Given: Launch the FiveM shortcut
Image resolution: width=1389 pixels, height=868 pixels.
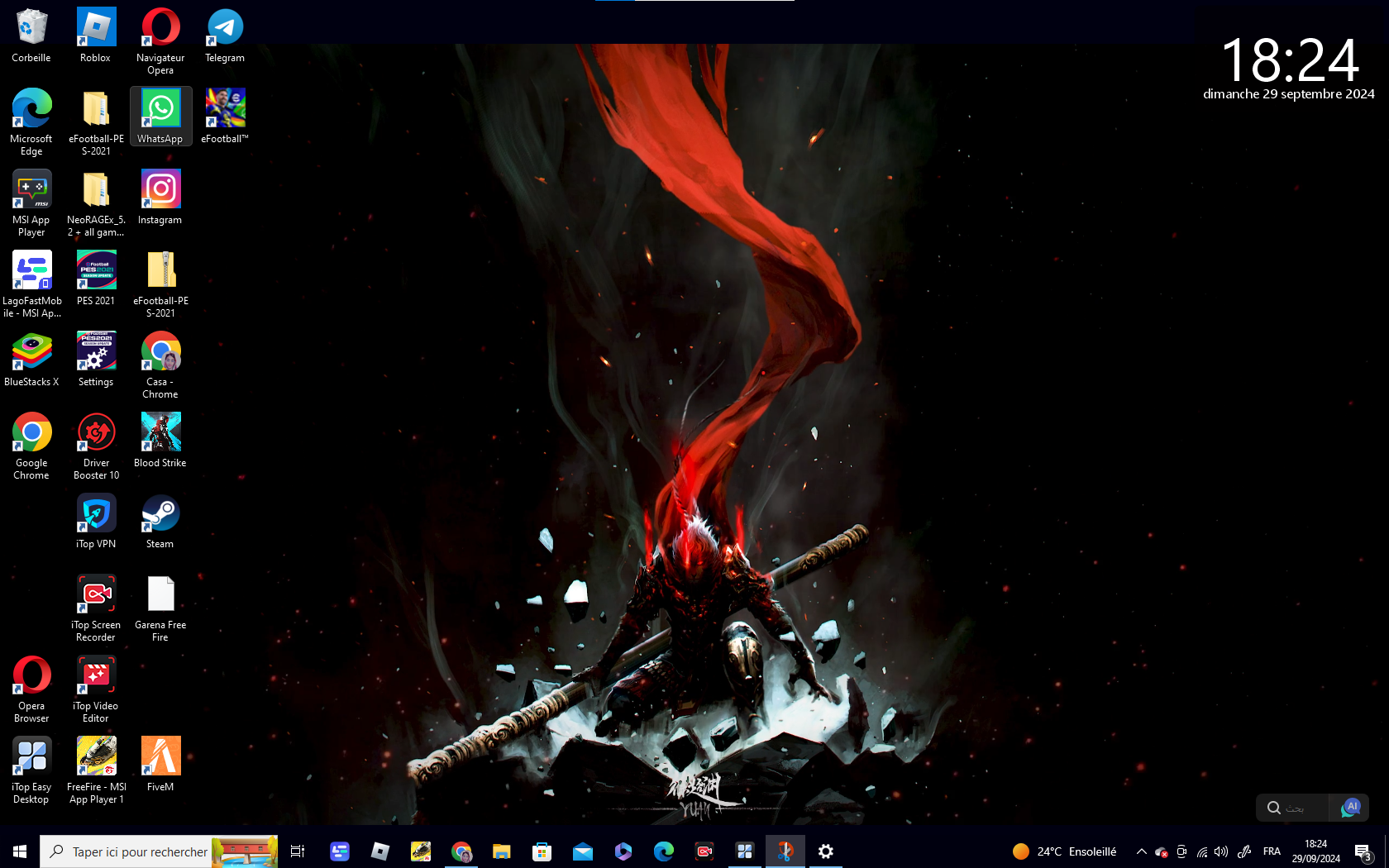Looking at the screenshot, I should tap(160, 764).
